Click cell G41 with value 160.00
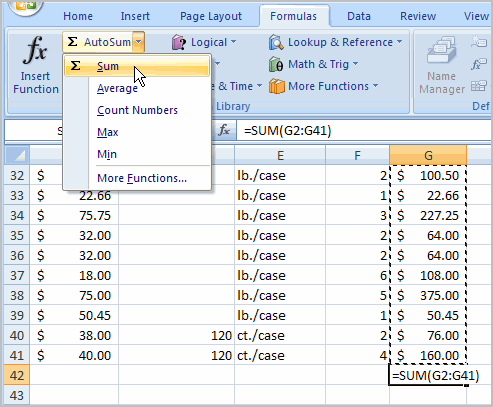This screenshot has width=493, height=407. coord(428,355)
